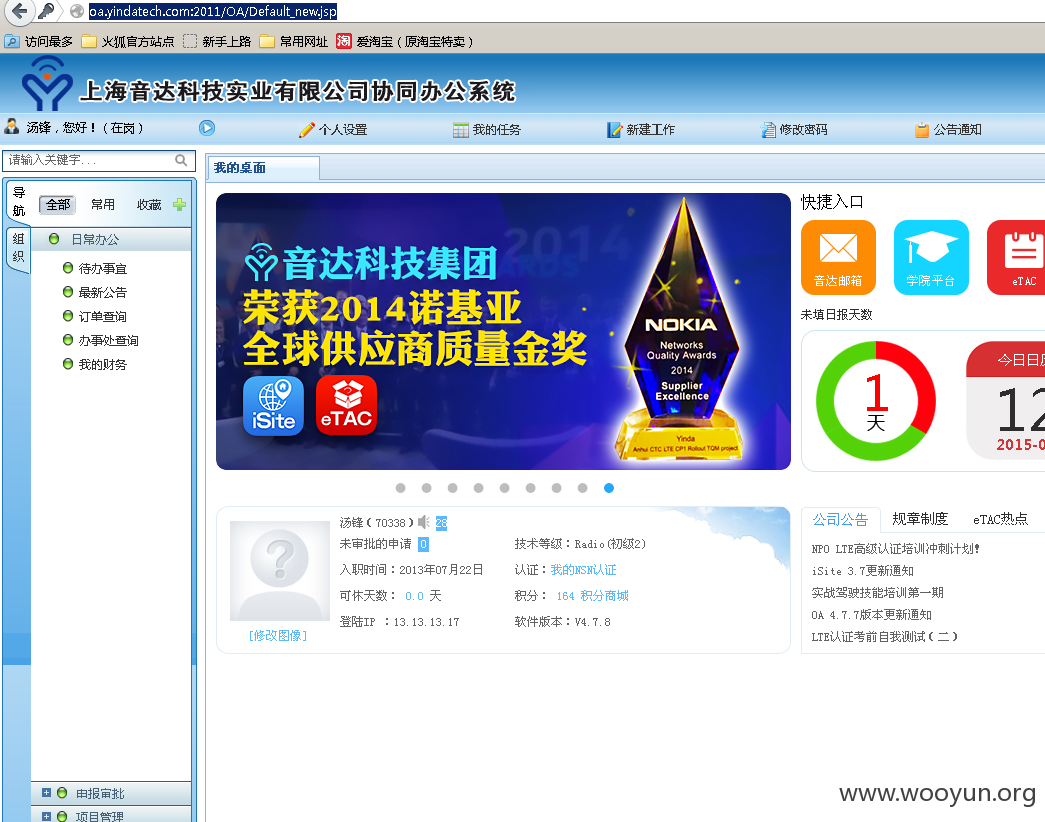Open 访问最多 bookmark icon
This screenshot has height=822, width=1045.
[x=12, y=41]
